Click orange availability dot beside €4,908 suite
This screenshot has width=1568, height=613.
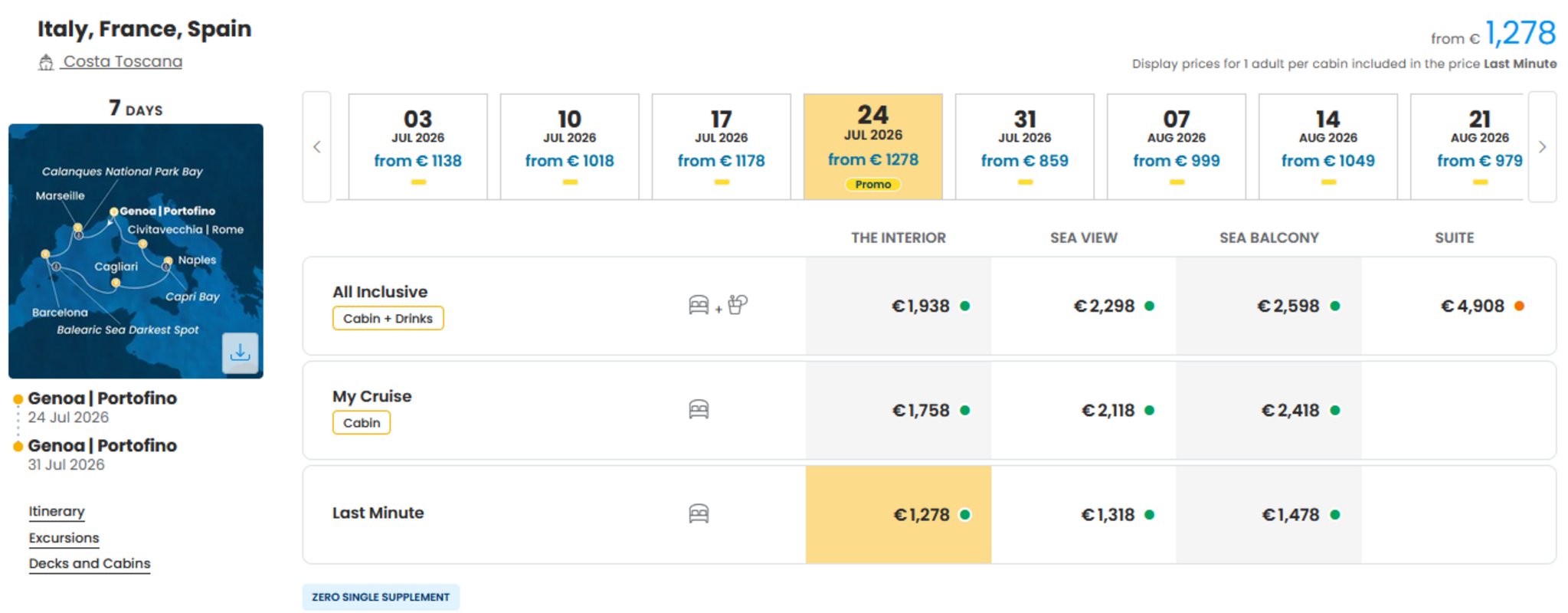[x=1519, y=306]
